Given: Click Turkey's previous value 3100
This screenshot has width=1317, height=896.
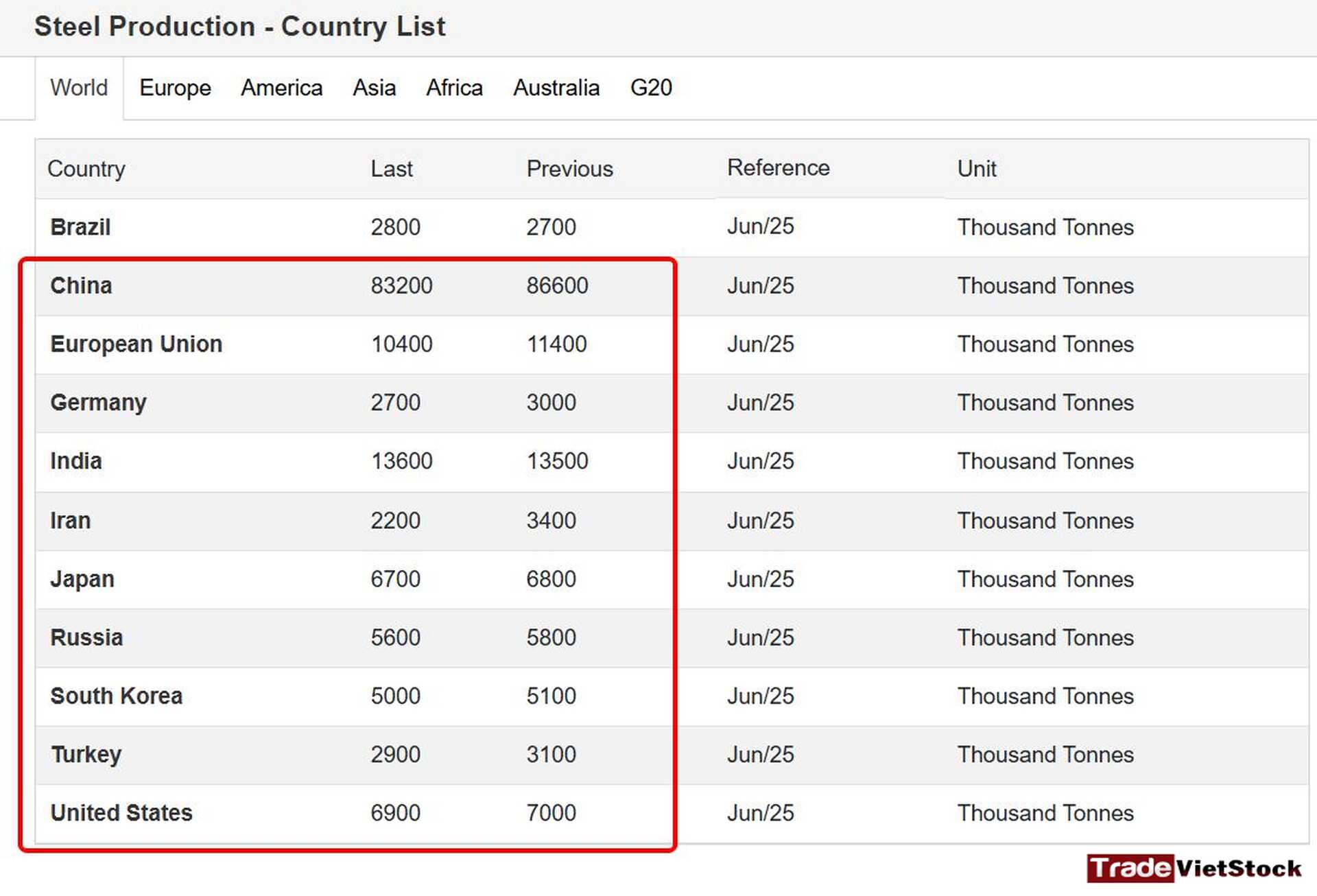Looking at the screenshot, I should coord(551,755).
